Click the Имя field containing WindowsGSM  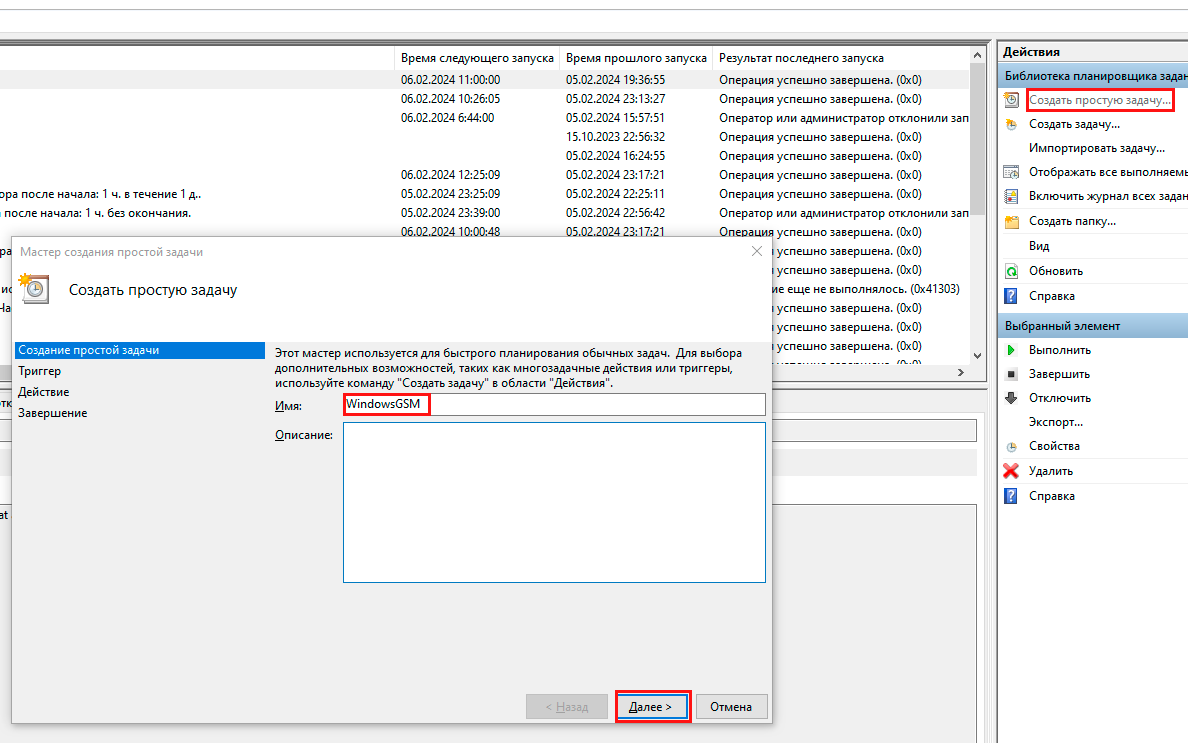pyautogui.click(x=554, y=404)
